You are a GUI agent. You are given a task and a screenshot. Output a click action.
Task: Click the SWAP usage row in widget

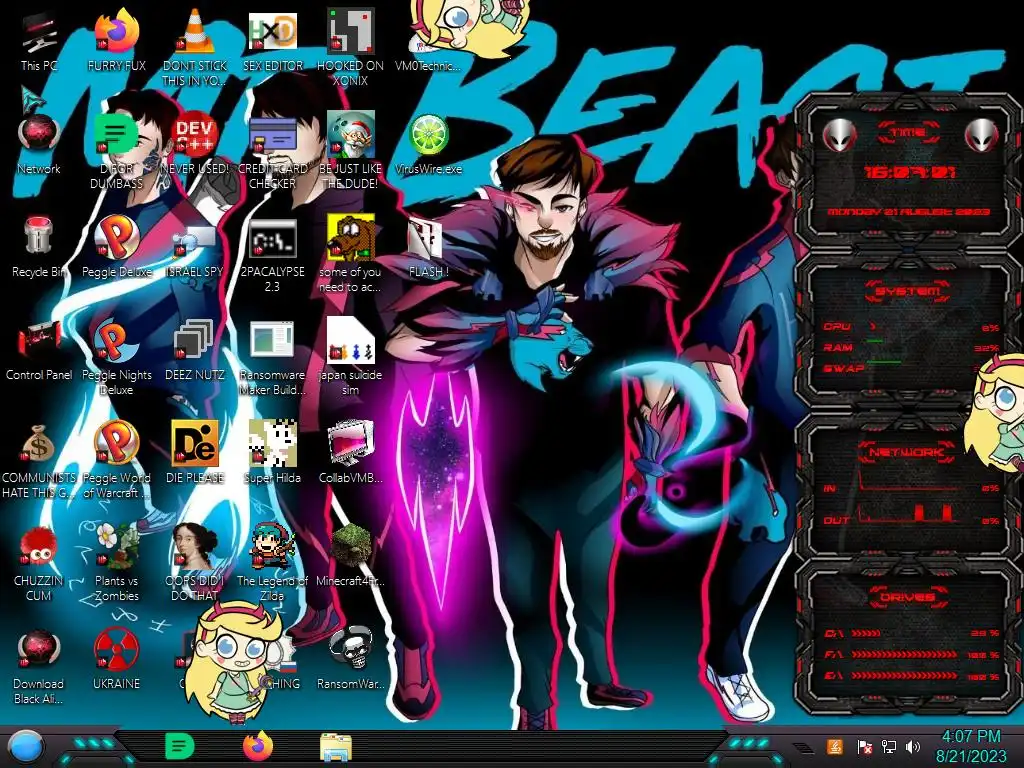pyautogui.click(x=912, y=368)
